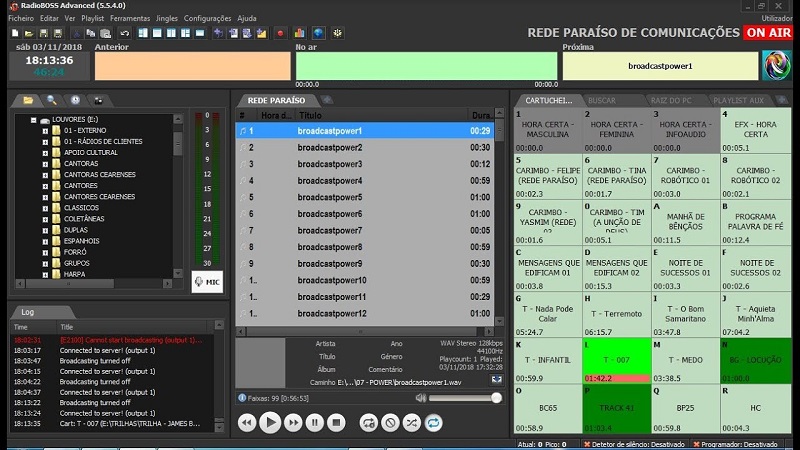This screenshot has width=800, height=450.
Task: Click the globe icon in the toolbar
Action: 317,33
